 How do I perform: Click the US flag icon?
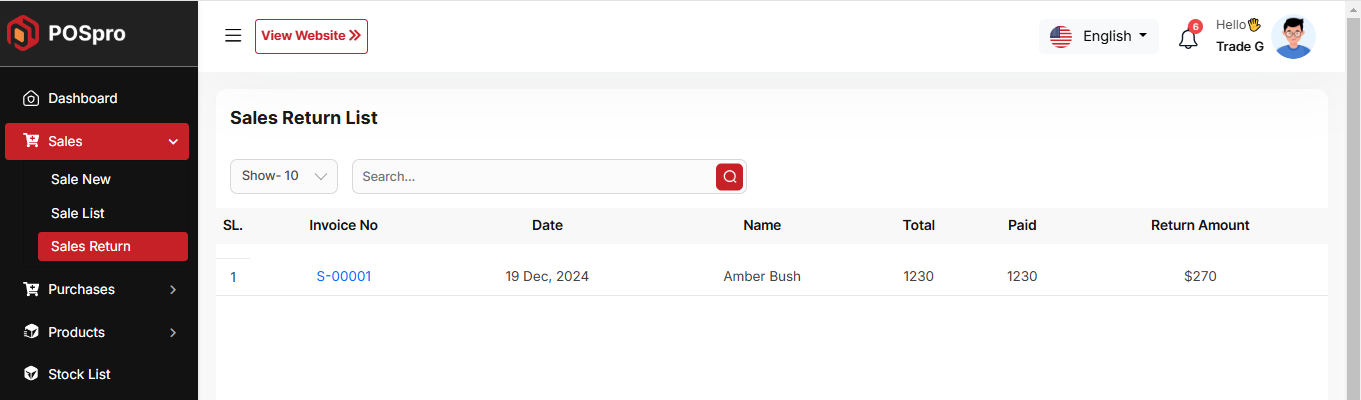tap(1061, 37)
